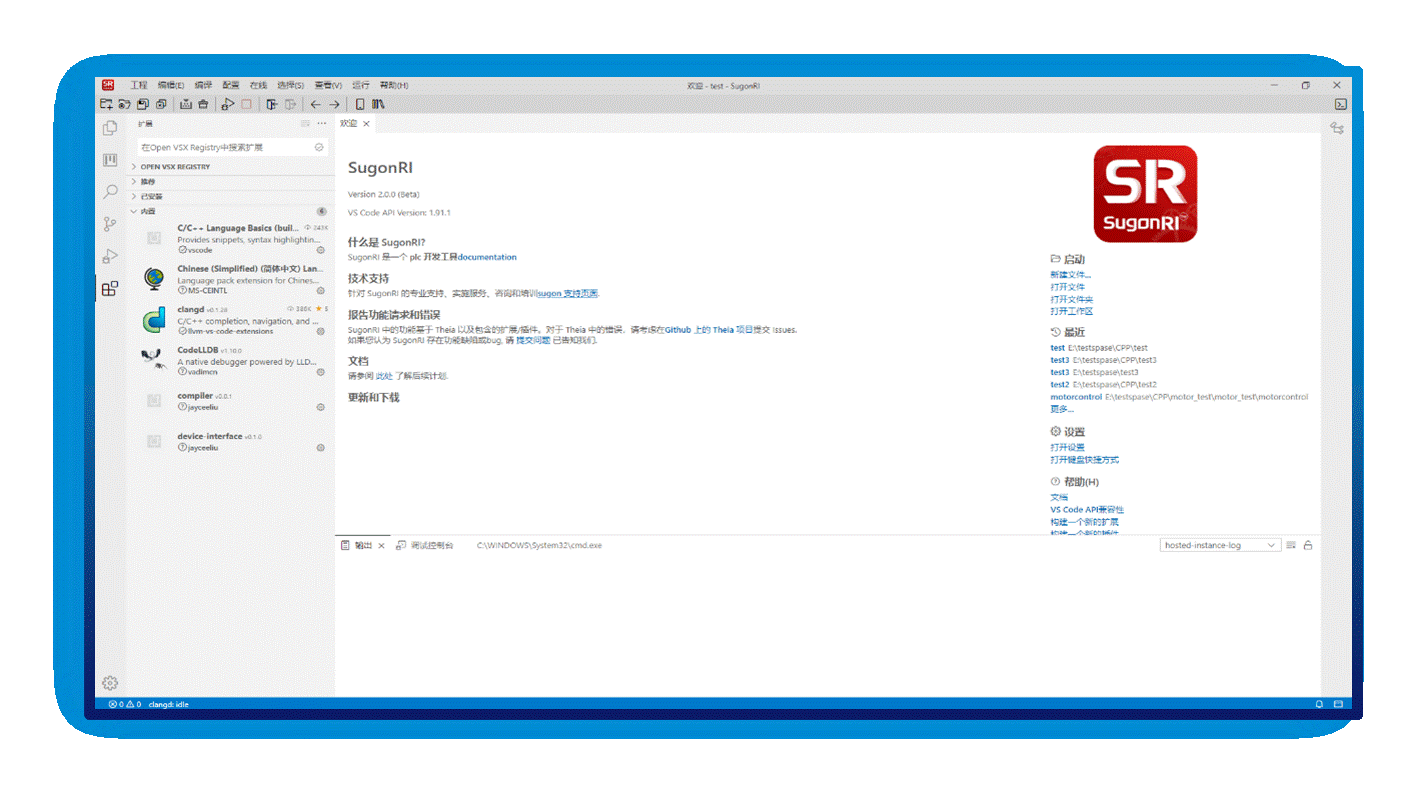Open the 查看(V) menu
The image size is (1417, 792).
click(328, 86)
